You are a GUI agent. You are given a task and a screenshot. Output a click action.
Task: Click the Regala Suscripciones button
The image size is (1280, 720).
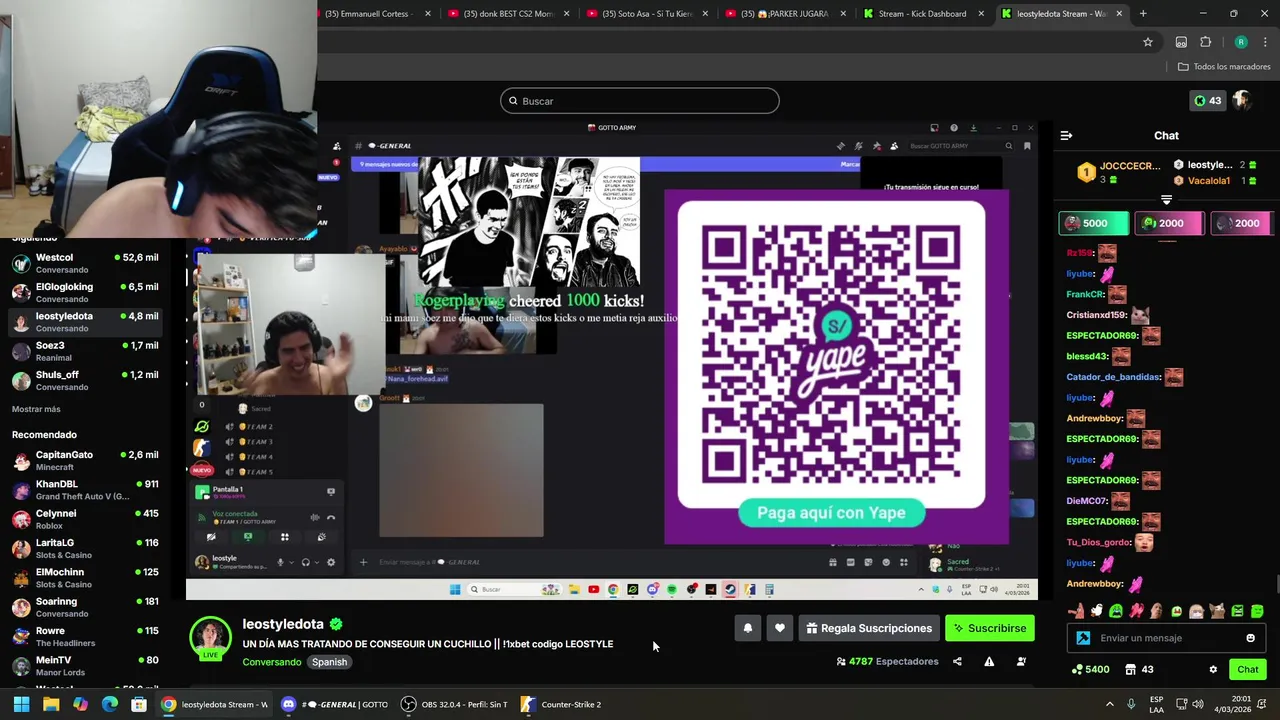(869, 628)
